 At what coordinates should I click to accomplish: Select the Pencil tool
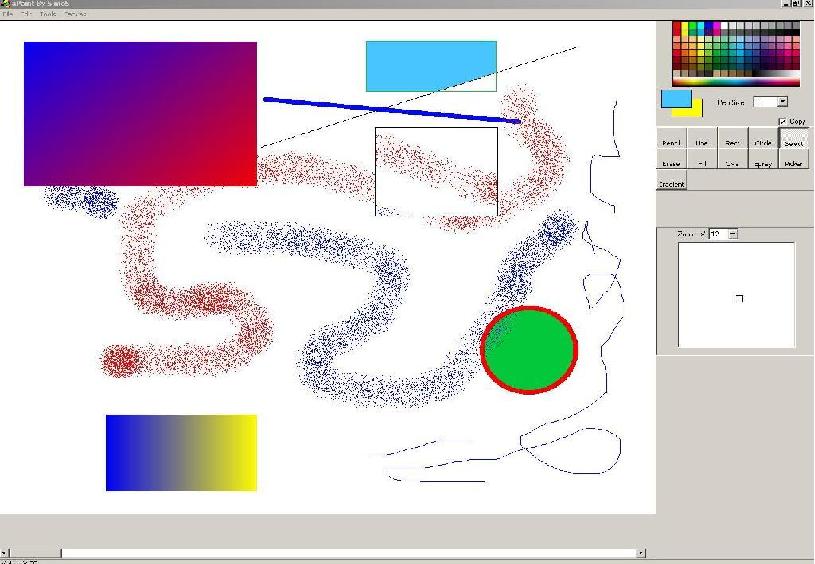[x=671, y=142]
